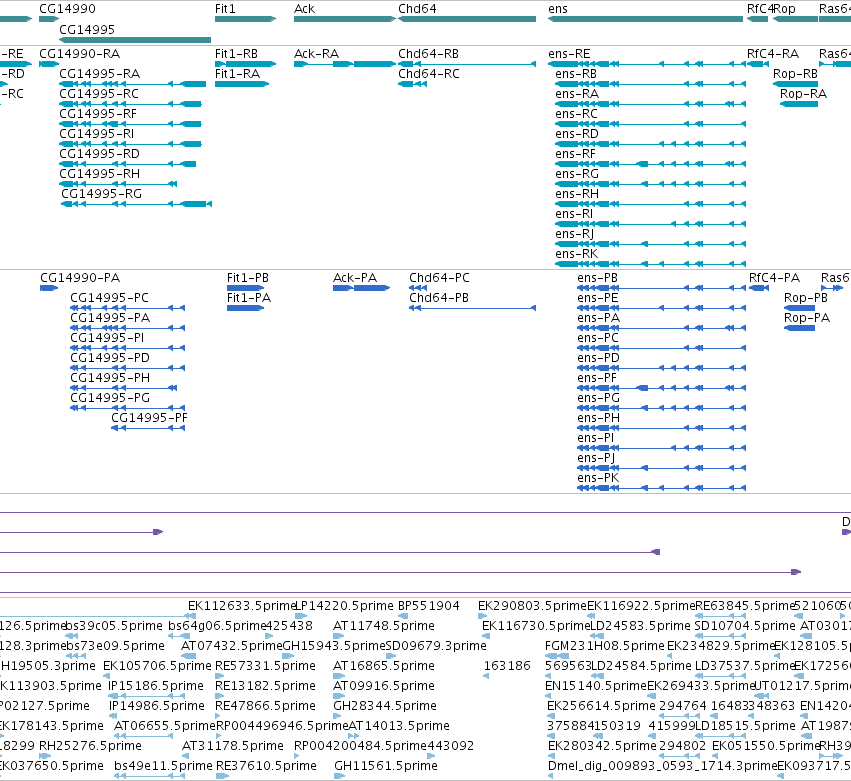Select the CG14995-RC transcript label
Image resolution: width=851 pixels, height=781 pixels.
(99, 94)
